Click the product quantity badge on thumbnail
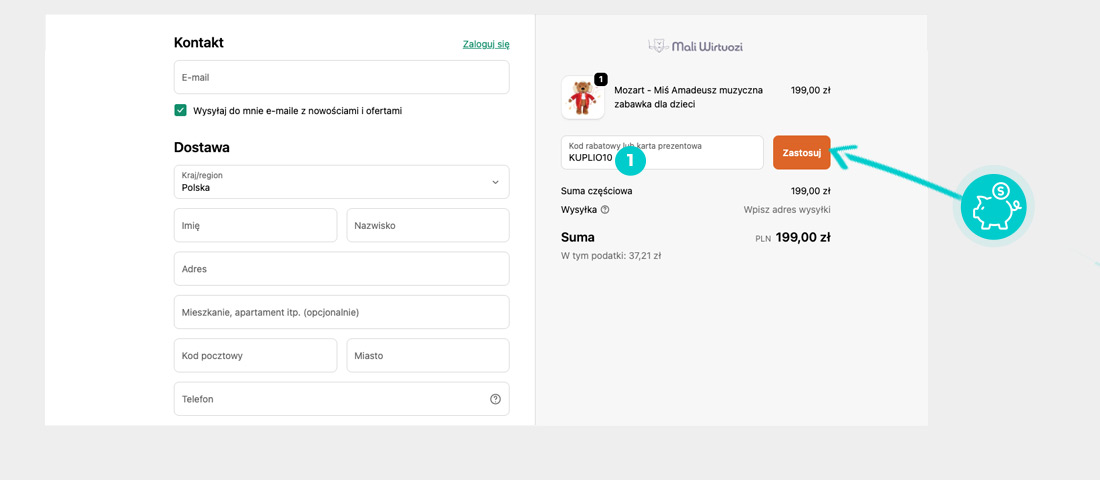 click(600, 79)
